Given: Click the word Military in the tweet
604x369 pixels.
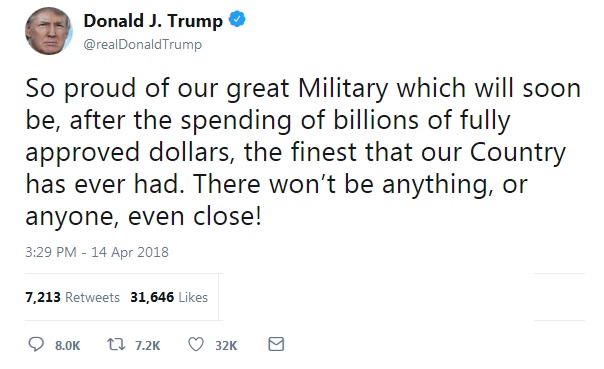Looking at the screenshot, I should [x=343, y=89].
